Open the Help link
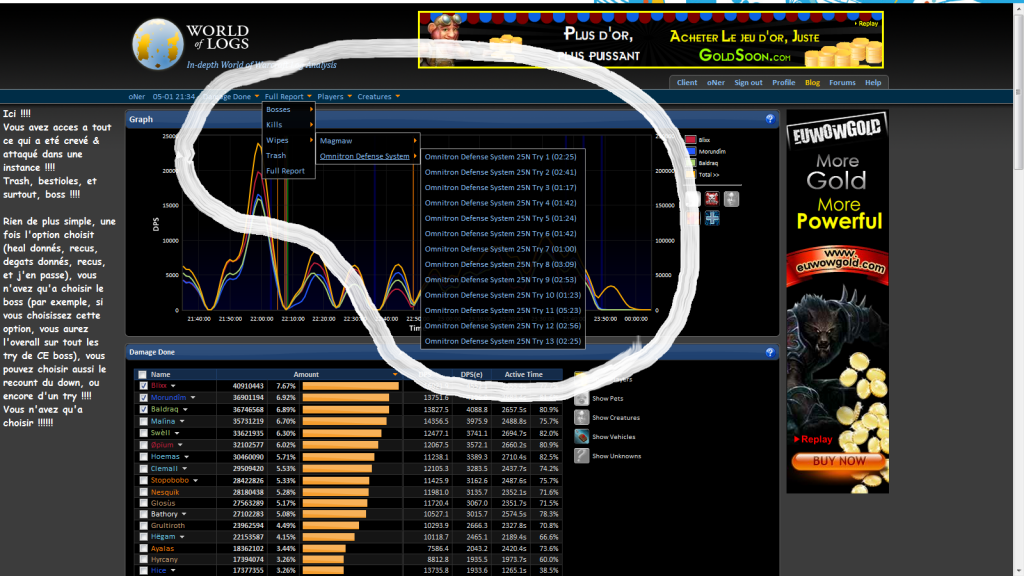The width and height of the screenshot is (1024, 576). [873, 82]
